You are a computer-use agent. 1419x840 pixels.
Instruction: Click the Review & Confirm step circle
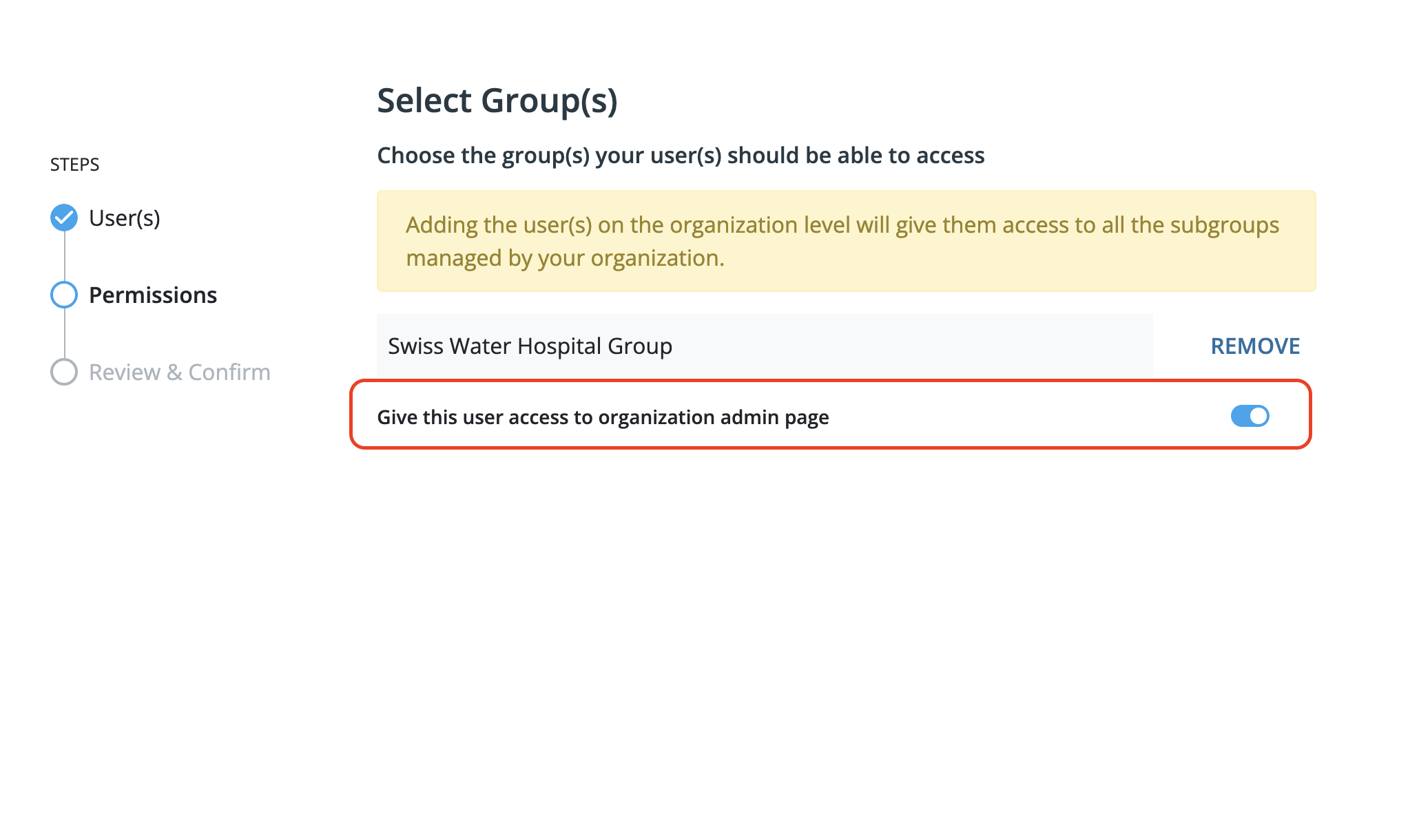click(x=64, y=372)
